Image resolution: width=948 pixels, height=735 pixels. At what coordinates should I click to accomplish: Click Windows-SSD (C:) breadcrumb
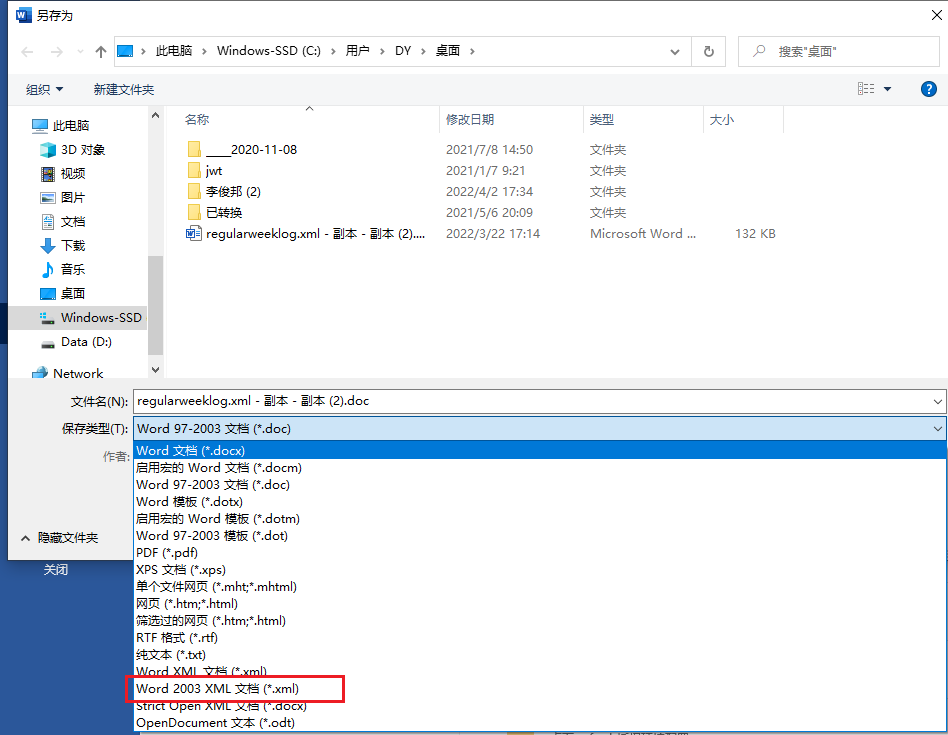click(269, 51)
